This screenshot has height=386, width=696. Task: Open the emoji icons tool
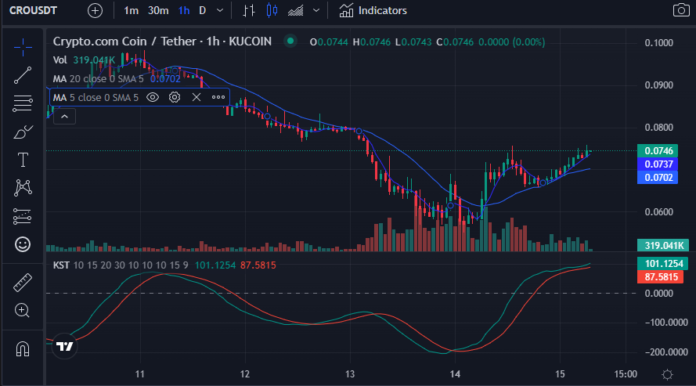tap(23, 244)
